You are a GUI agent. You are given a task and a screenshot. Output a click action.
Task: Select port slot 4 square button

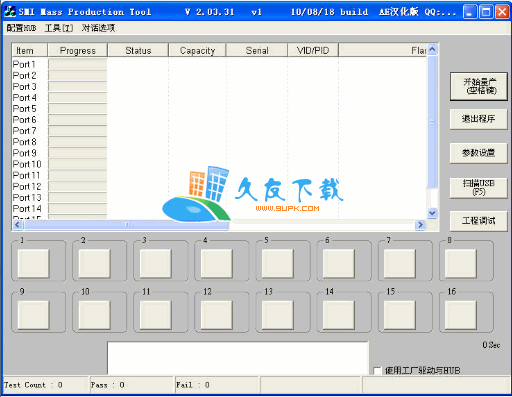[x=217, y=264]
